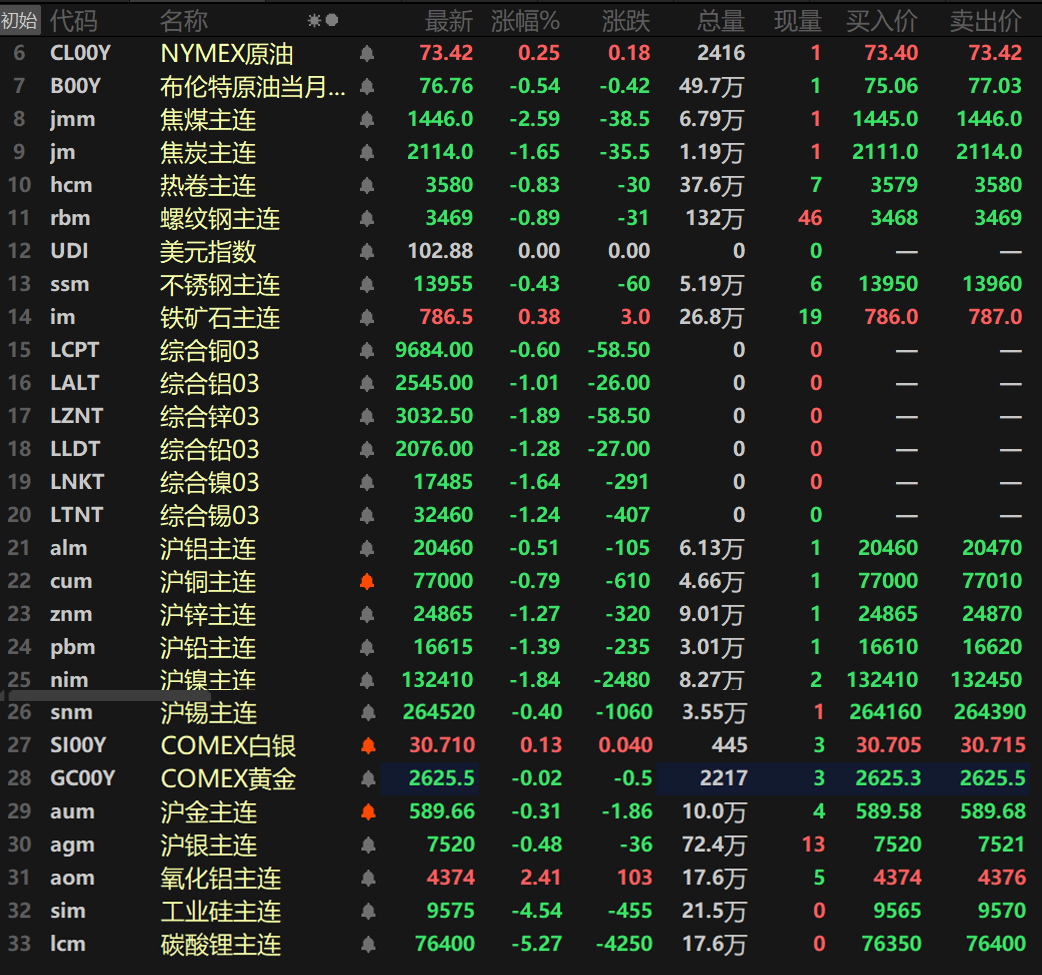This screenshot has width=1042, height=975.
Task: Click the alert bell for 工业硅主连
Action: (366, 911)
